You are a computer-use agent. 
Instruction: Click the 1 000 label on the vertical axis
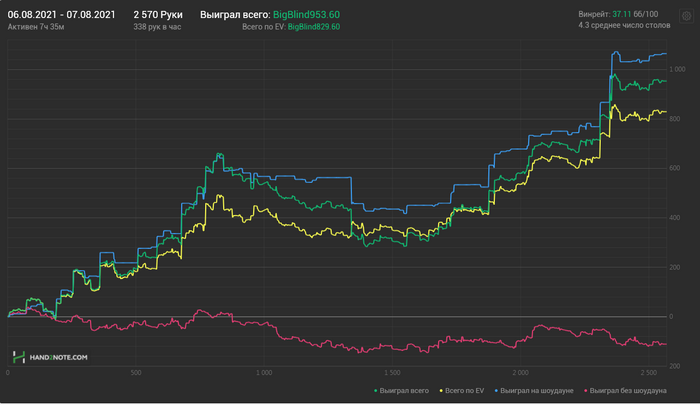coord(677,69)
